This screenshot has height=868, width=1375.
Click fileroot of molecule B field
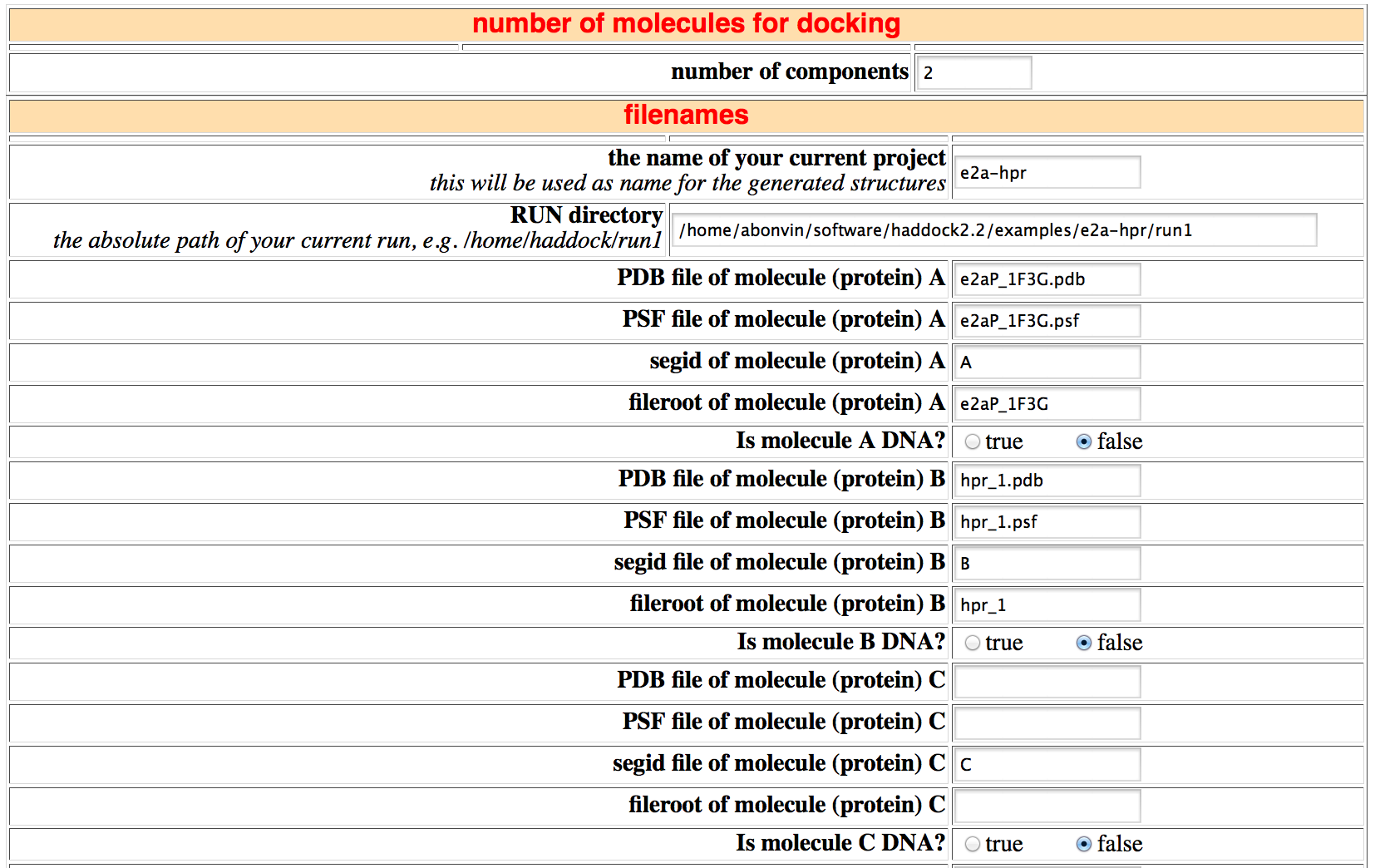pos(1047,604)
